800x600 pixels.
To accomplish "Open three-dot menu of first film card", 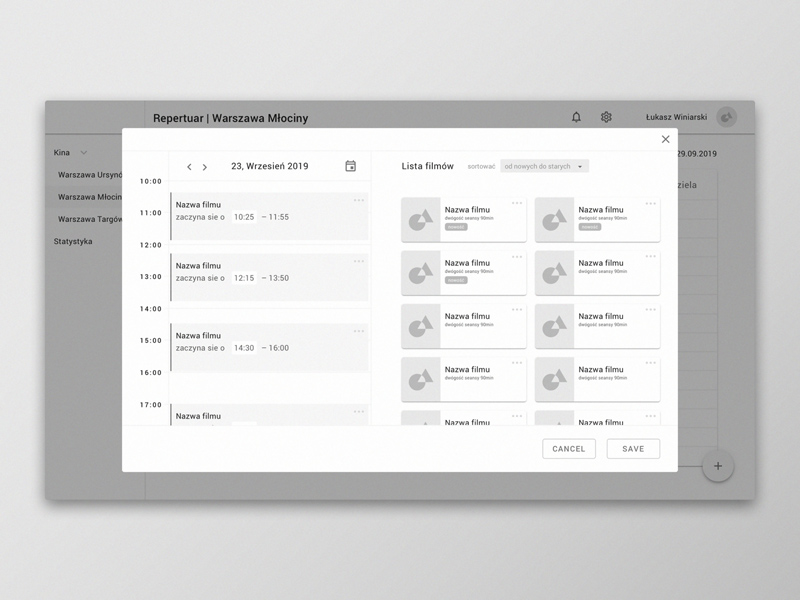I will pyautogui.click(x=517, y=203).
